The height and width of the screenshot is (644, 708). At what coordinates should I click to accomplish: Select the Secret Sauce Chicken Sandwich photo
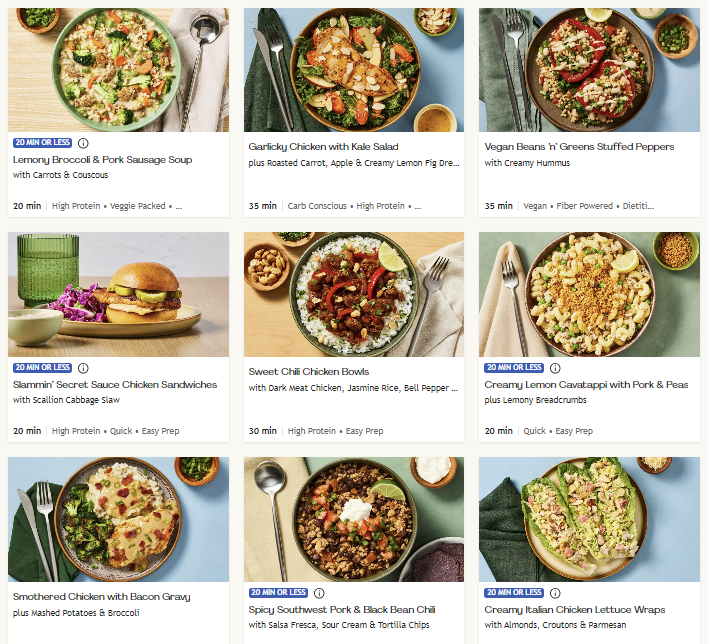pyautogui.click(x=118, y=295)
